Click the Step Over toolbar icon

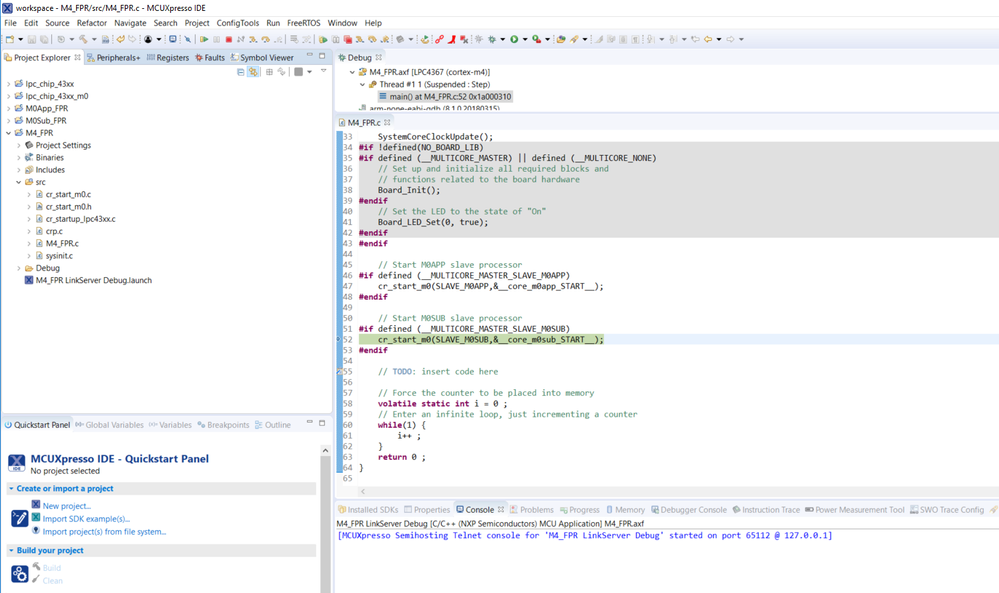coord(266,39)
